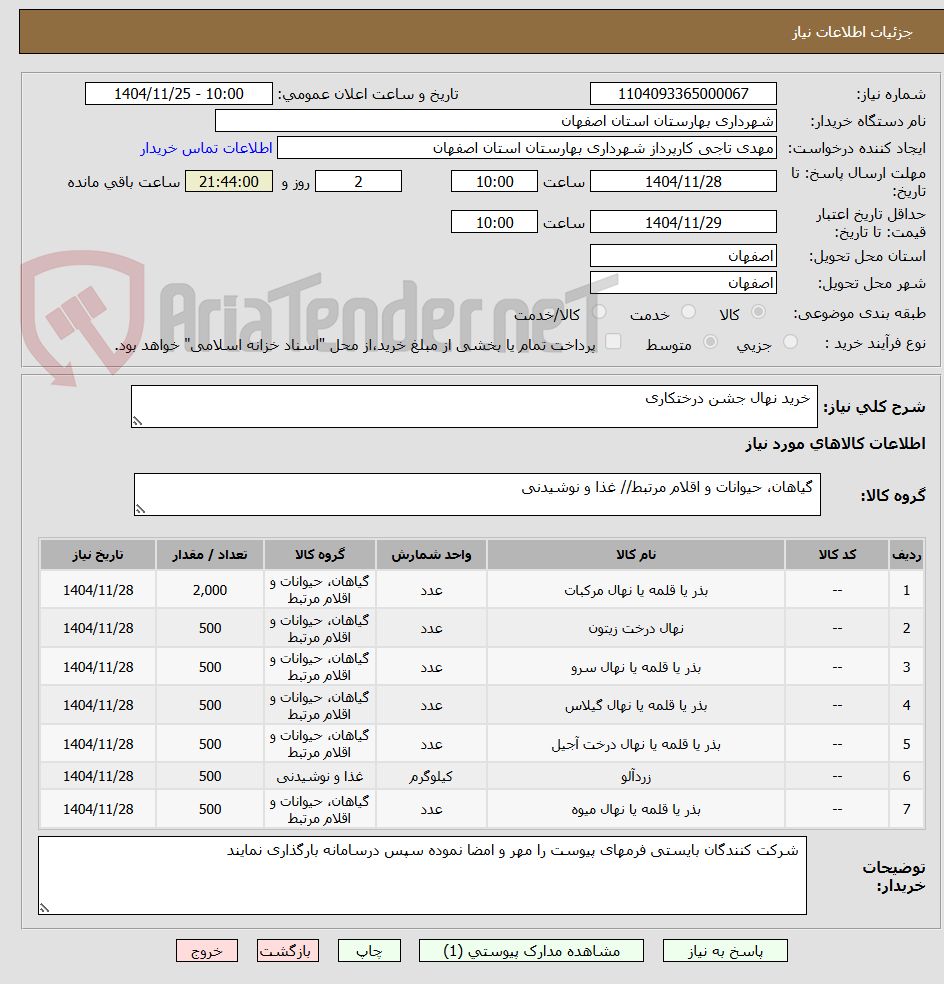Image resolution: width=944 pixels, height=984 pixels.
Task: Click the response deadline date 1404/11/28 field
Action: (x=683, y=181)
